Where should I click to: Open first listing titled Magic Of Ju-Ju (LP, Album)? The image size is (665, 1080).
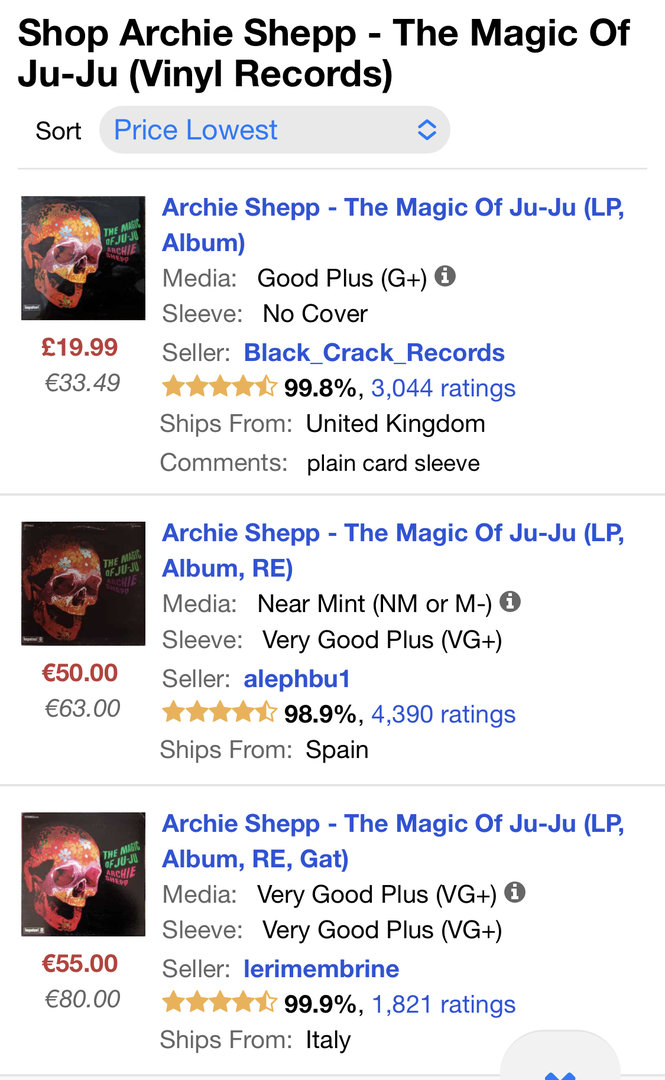(392, 224)
